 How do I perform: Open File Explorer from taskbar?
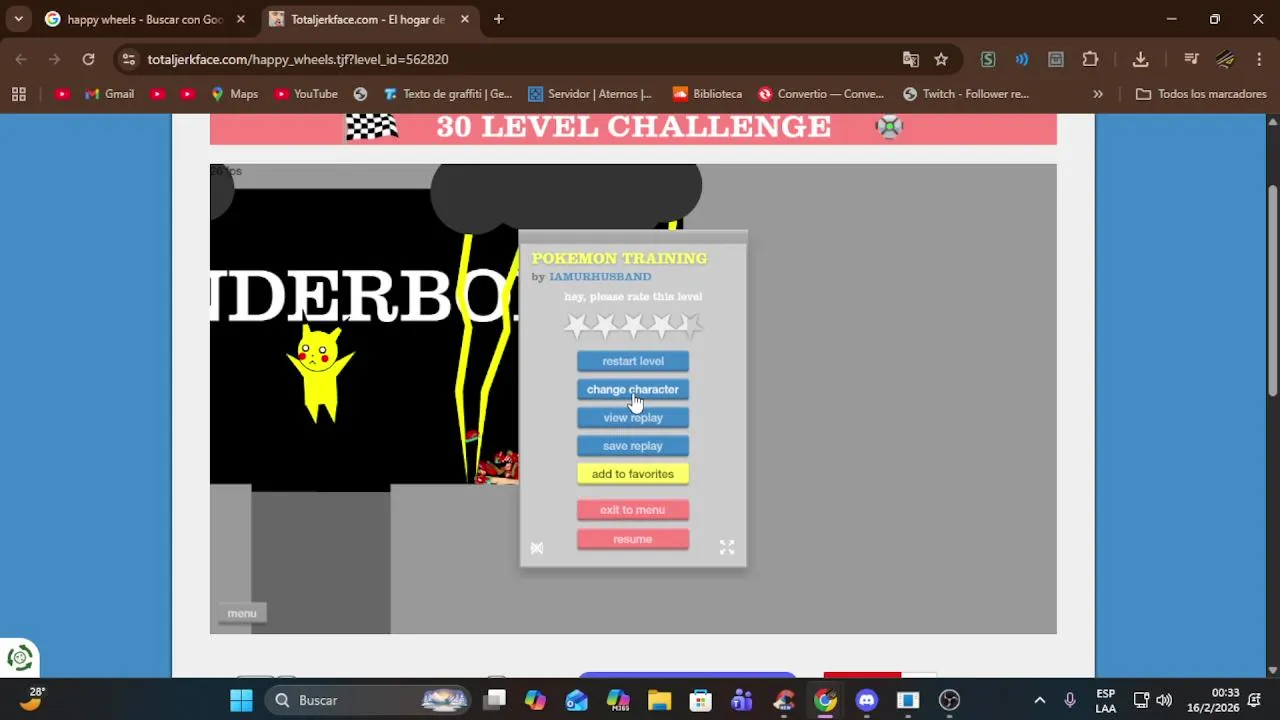click(659, 700)
